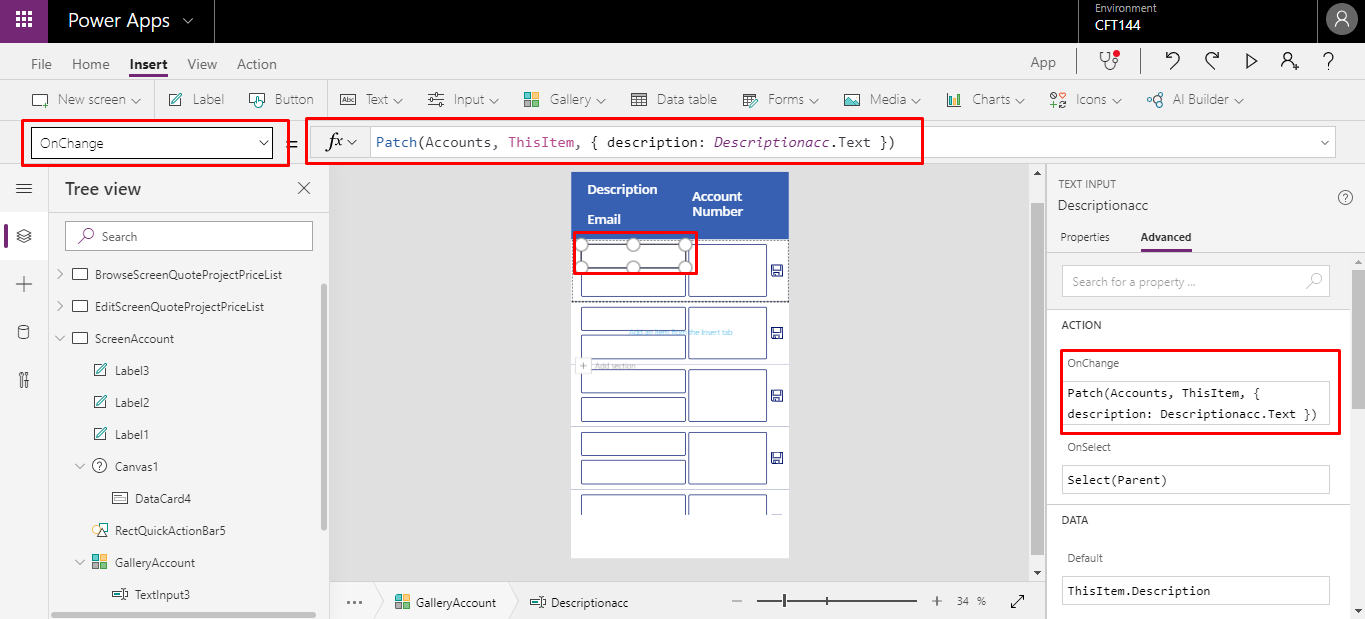Insert a Label control
This screenshot has height=619, width=1365.
(x=196, y=100)
